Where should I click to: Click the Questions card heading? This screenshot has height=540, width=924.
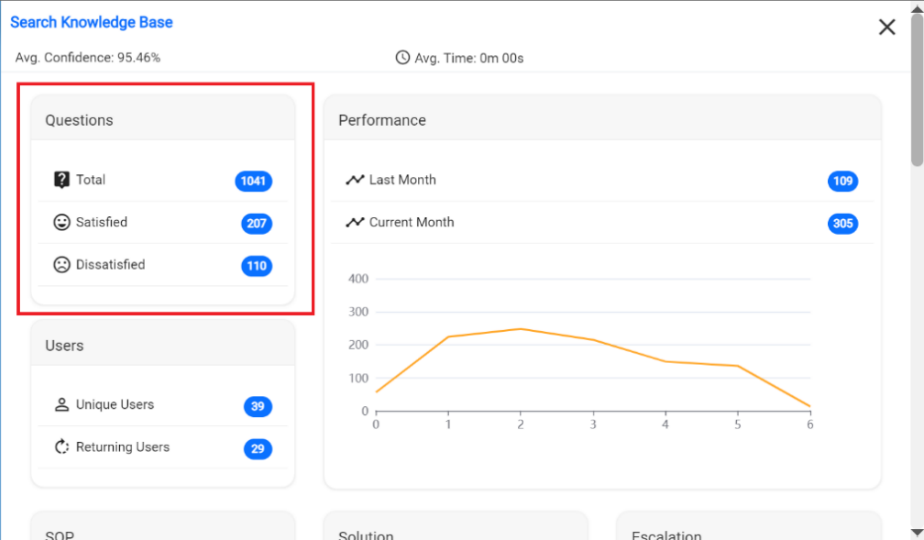79,120
